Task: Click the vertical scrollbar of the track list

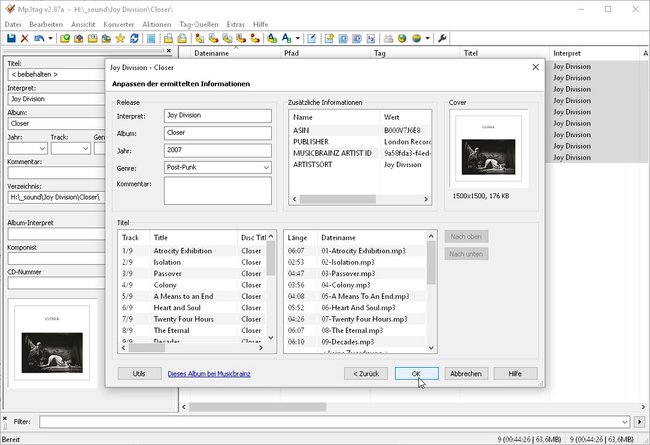Action: [271, 287]
